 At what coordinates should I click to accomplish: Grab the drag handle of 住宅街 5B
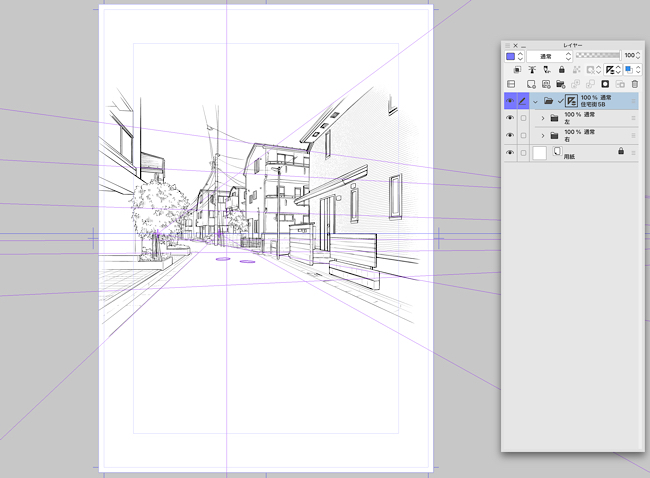coord(633,101)
